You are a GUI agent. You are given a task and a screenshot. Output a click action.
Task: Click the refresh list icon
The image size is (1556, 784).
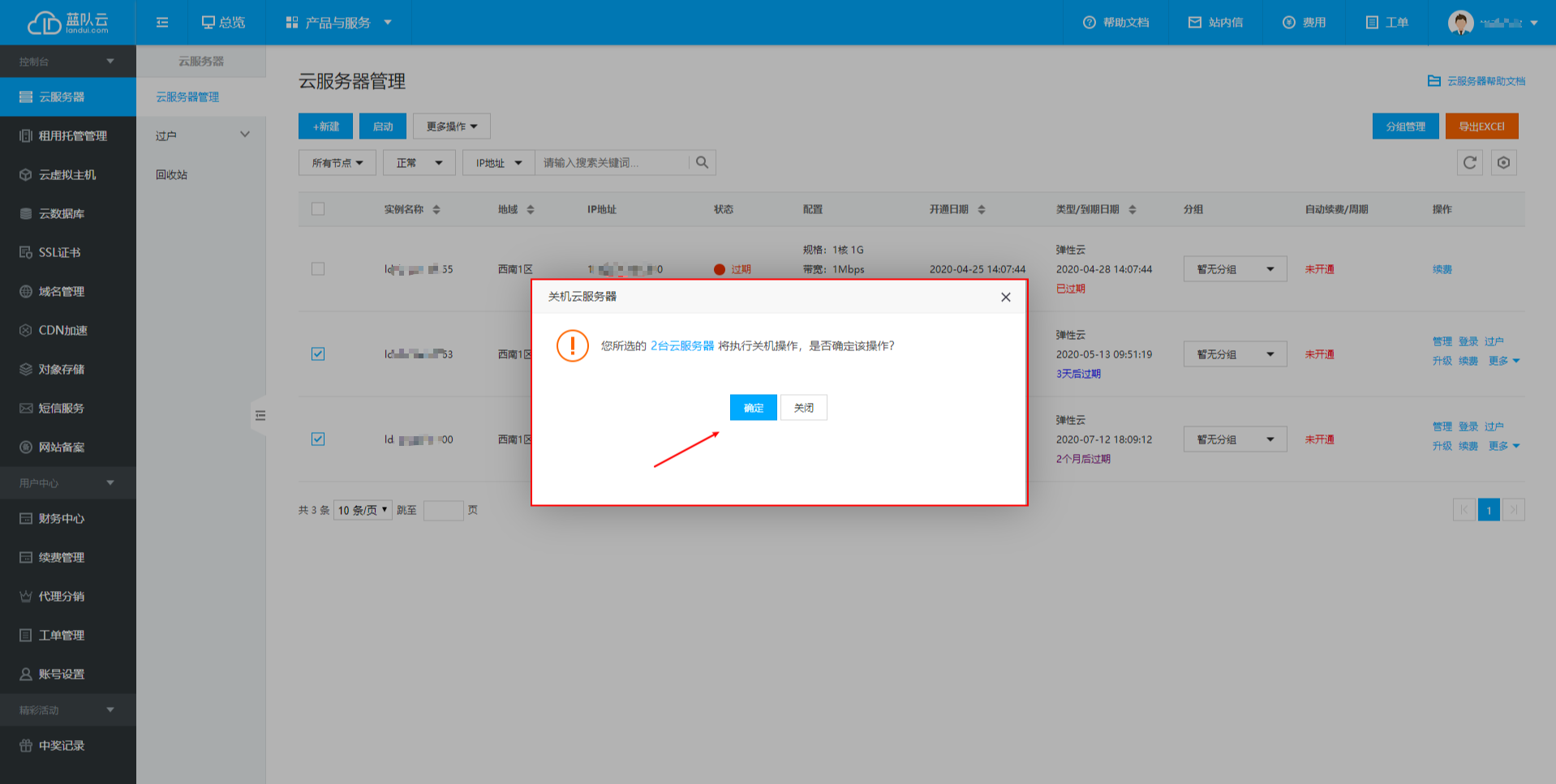pyautogui.click(x=1469, y=163)
